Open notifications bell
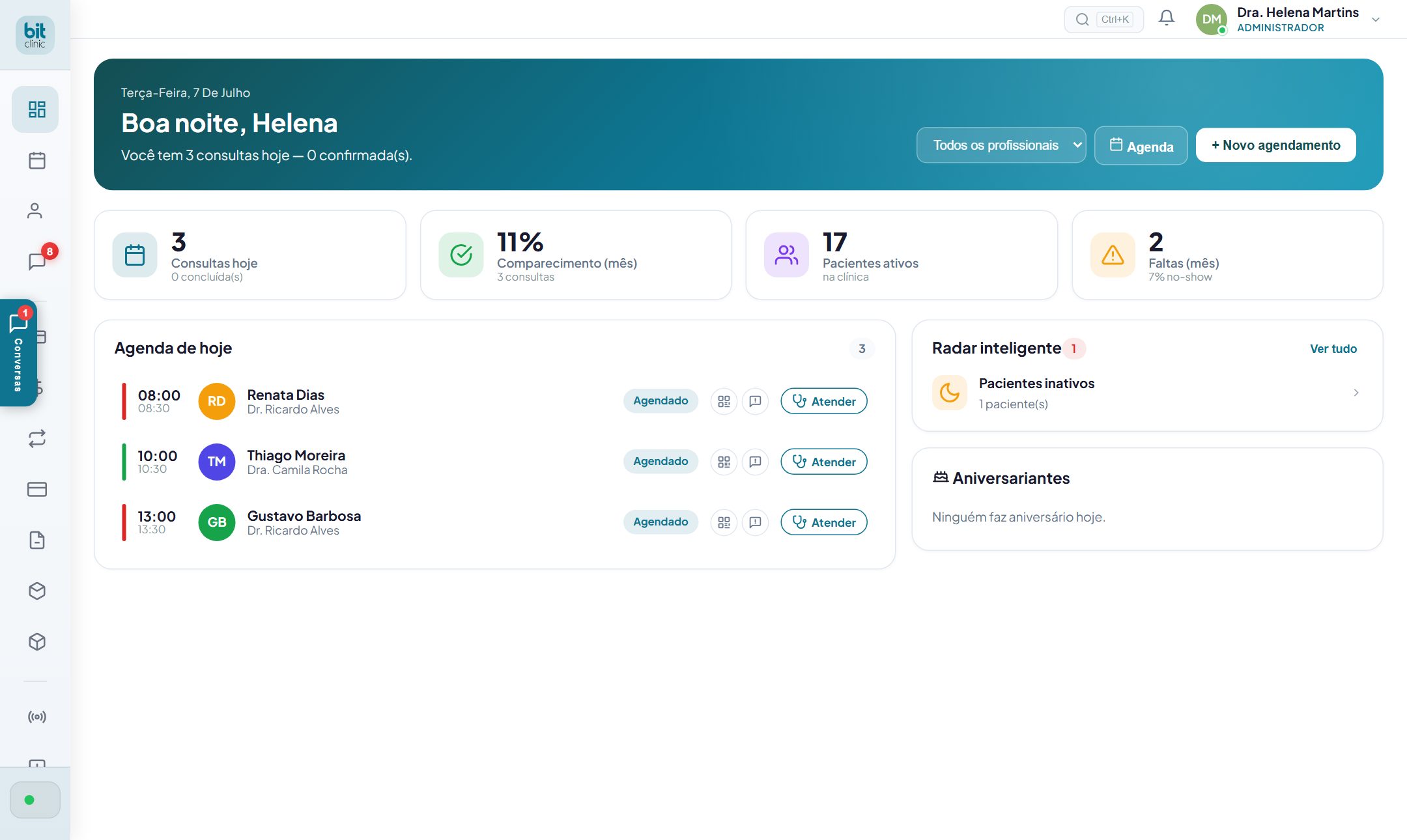1407x840 pixels. (1167, 18)
